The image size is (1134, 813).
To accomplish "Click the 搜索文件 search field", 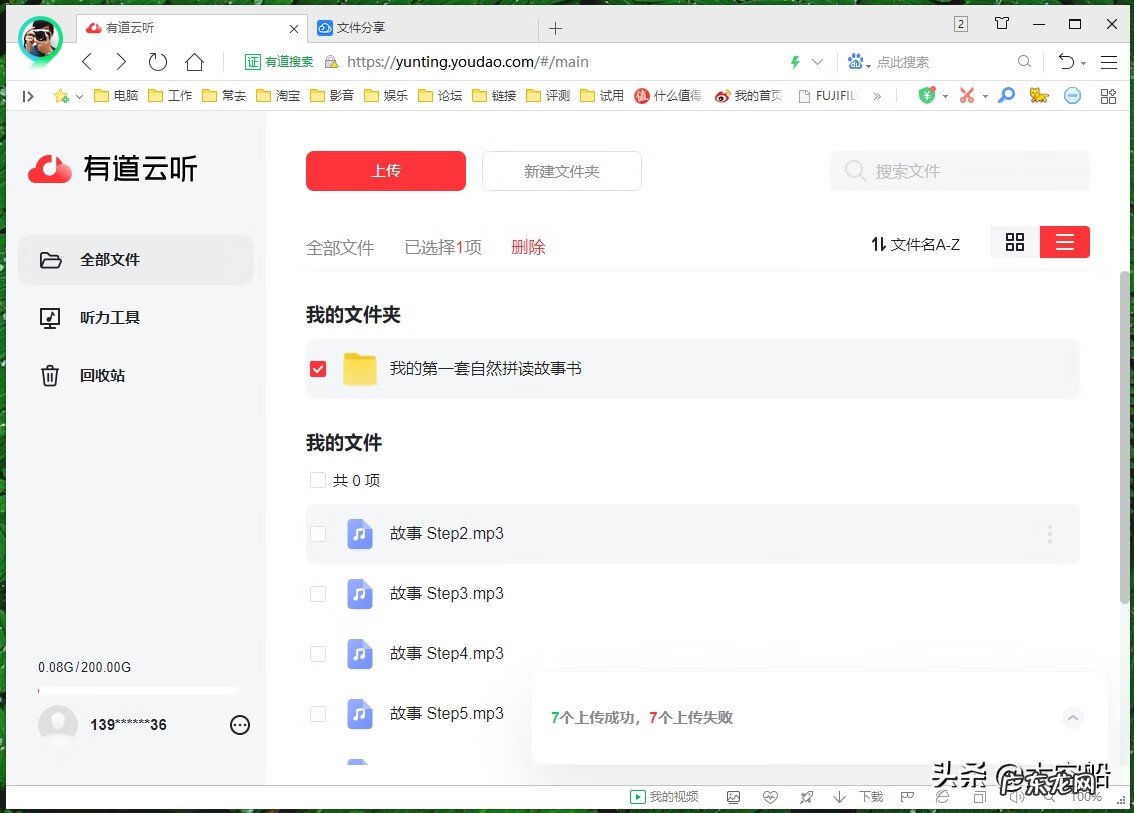I will [x=957, y=171].
